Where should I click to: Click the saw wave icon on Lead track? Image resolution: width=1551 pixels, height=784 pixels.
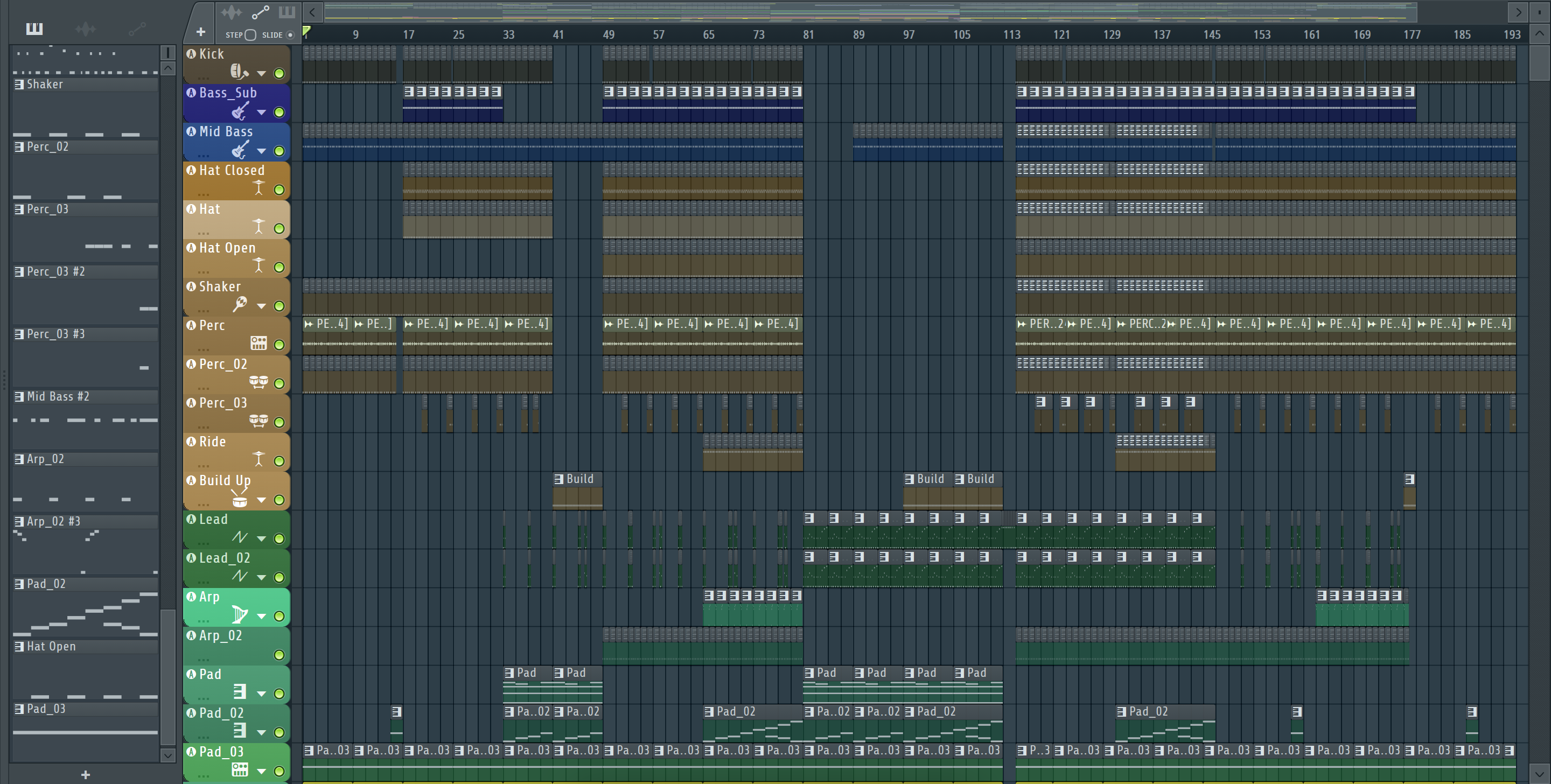pos(240,537)
